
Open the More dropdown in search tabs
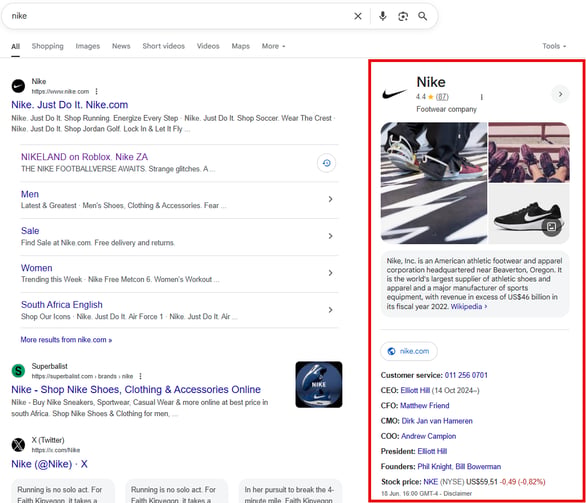point(273,46)
